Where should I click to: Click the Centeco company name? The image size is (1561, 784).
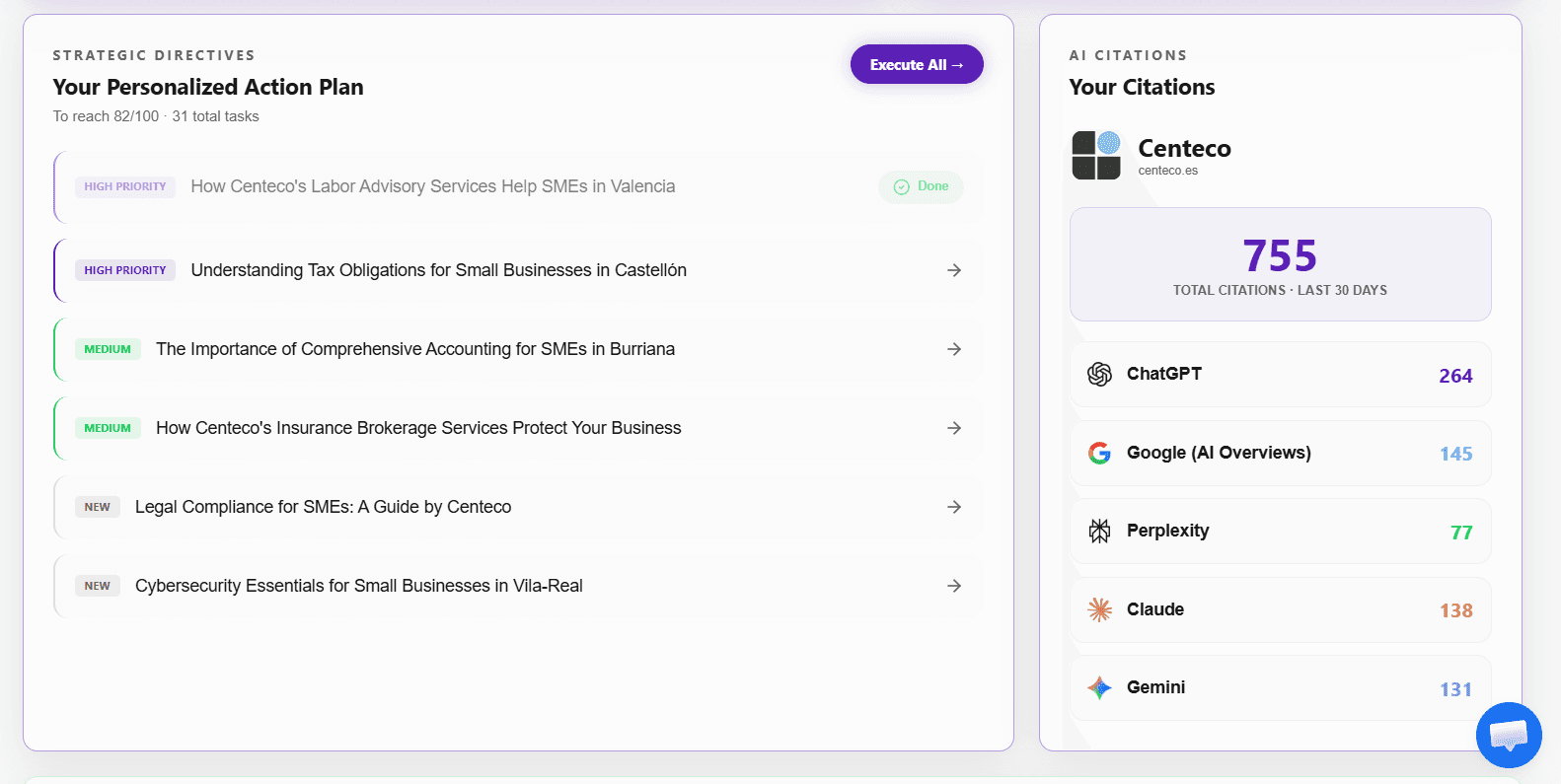pyautogui.click(x=1184, y=148)
